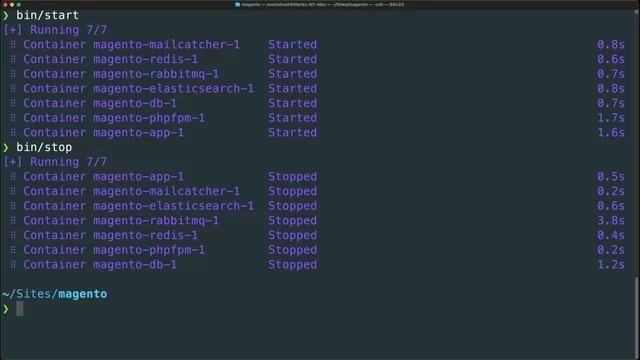
Task: Click the green prompt arrow before bin/start
Action: pyautogui.click(x=6, y=16)
